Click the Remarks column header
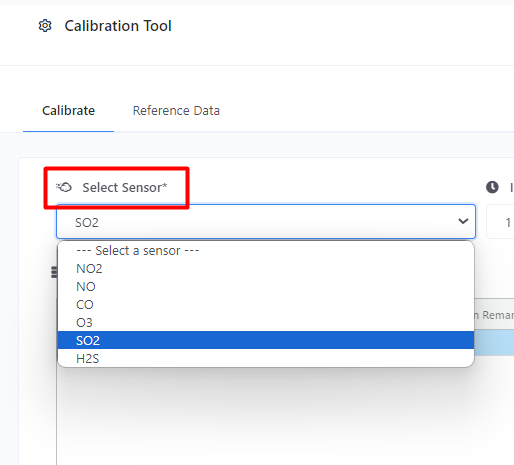This screenshot has width=514, height=465. [494, 315]
